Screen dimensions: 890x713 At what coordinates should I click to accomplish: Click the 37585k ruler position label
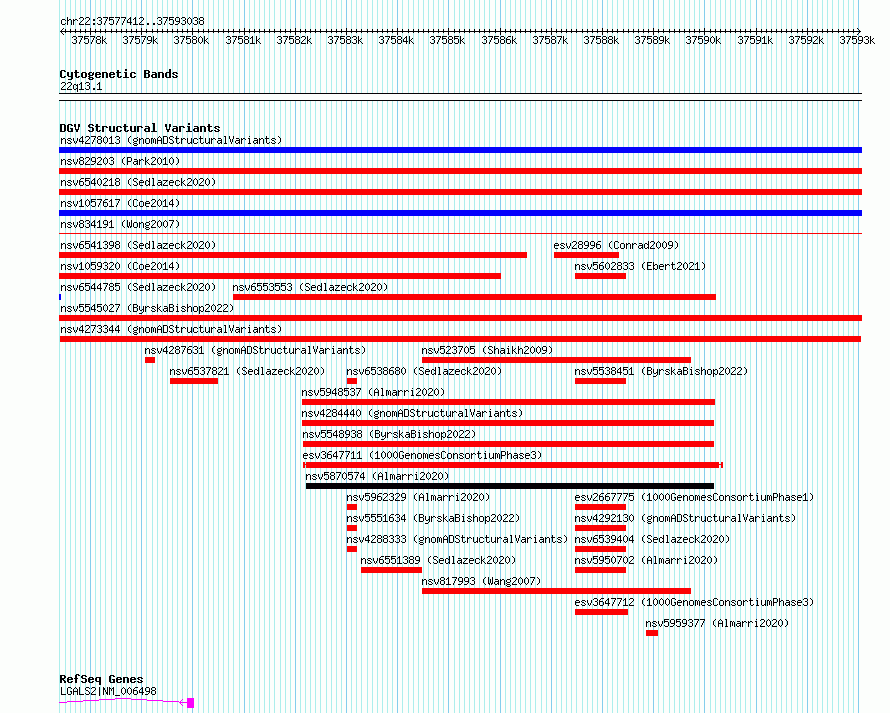447,40
